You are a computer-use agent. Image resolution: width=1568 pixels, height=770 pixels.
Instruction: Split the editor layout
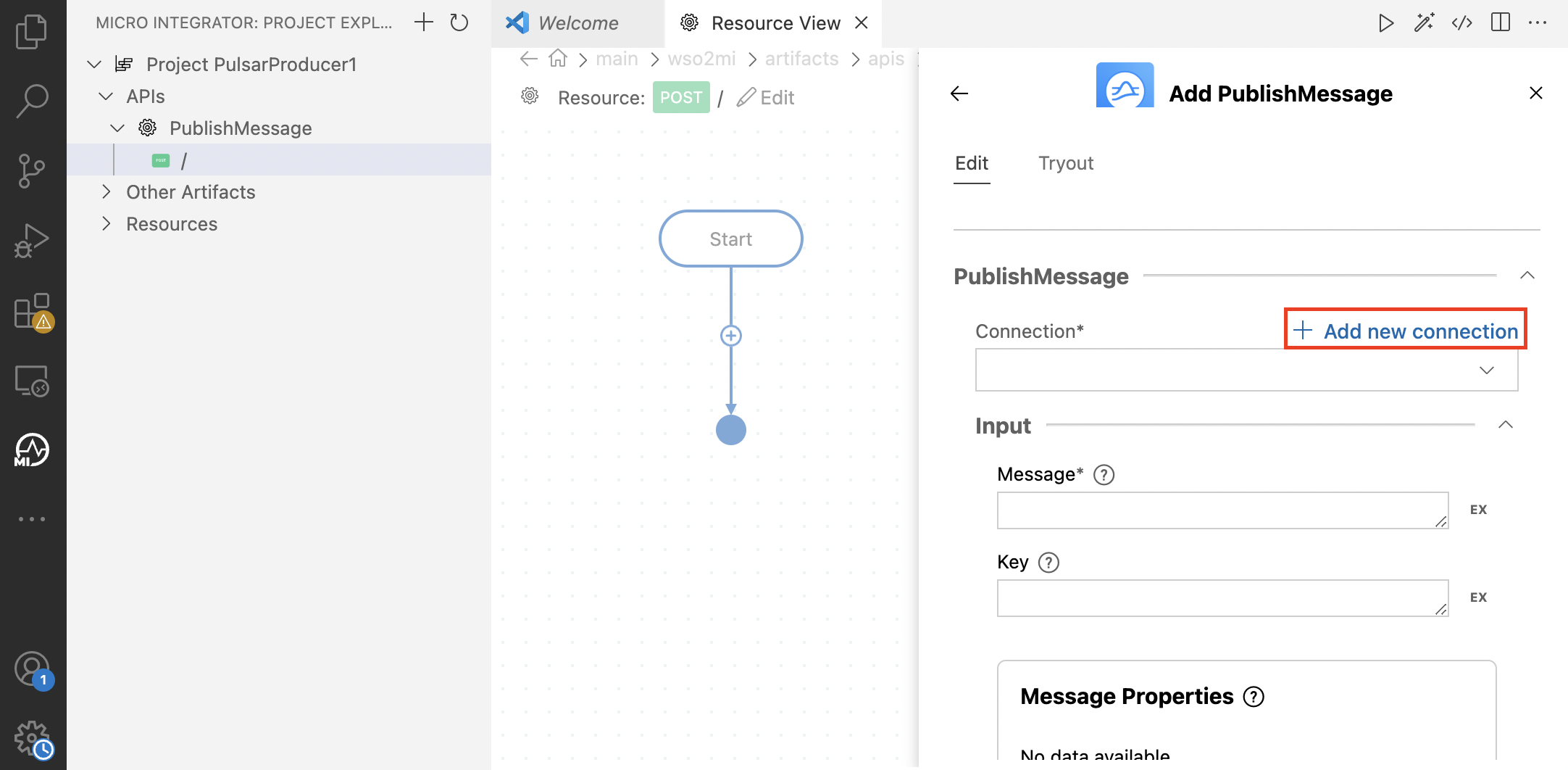pyautogui.click(x=1501, y=23)
